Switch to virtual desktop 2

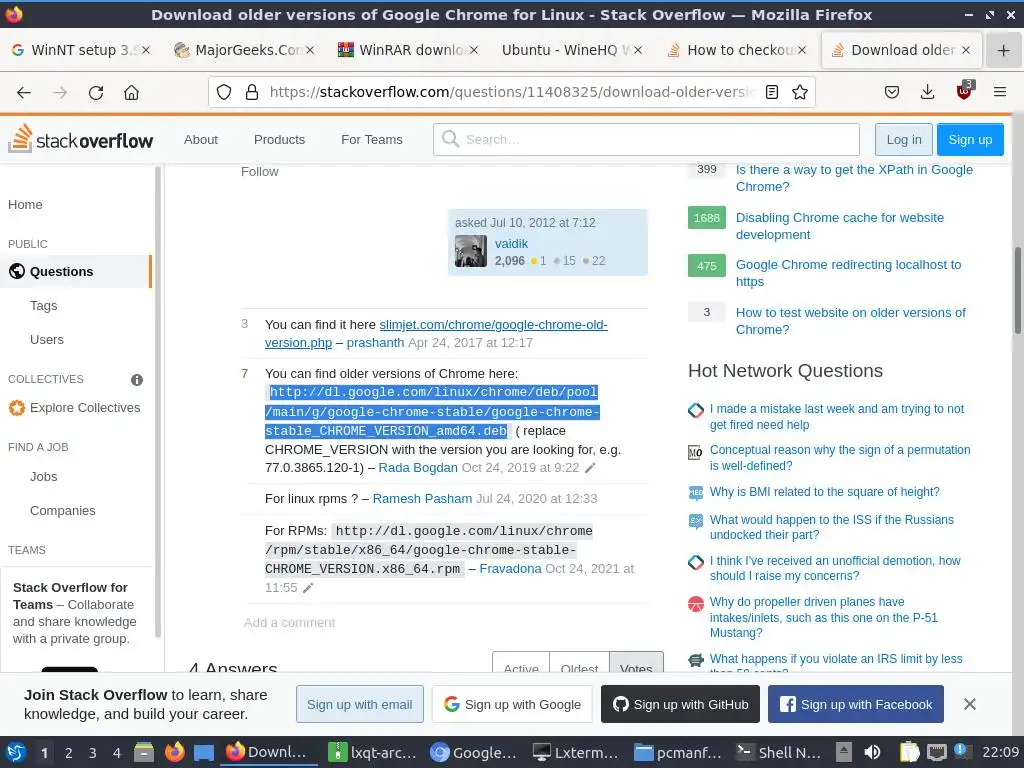click(69, 753)
